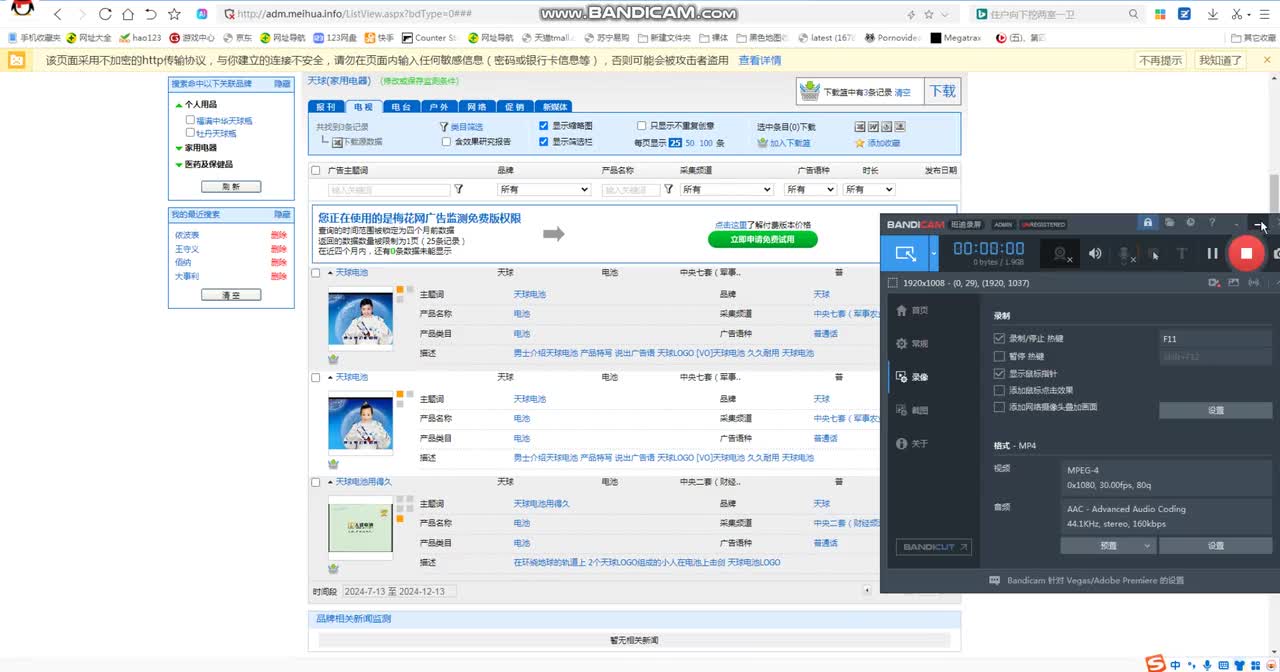Click the Bandicam text overlay T icon
Screen dimensions: 1280x672
pyautogui.click(x=1181, y=254)
